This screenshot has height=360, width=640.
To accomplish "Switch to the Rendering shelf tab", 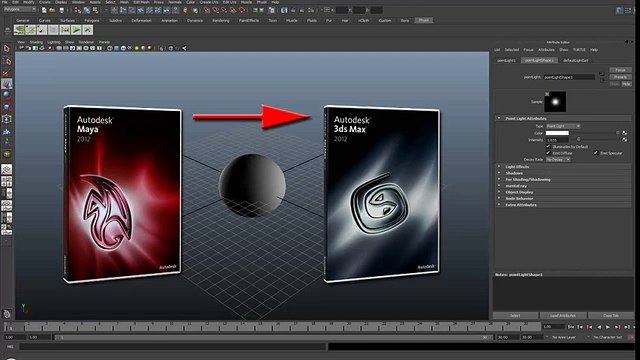I will (x=220, y=20).
